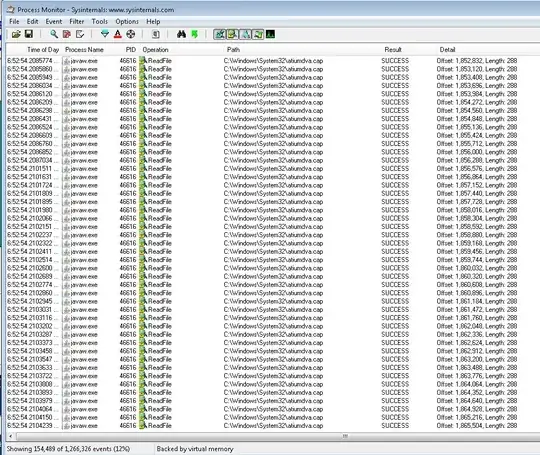Click Process Monitor title bar app icon
Viewport: 540px width, 455px height.
point(11,10)
